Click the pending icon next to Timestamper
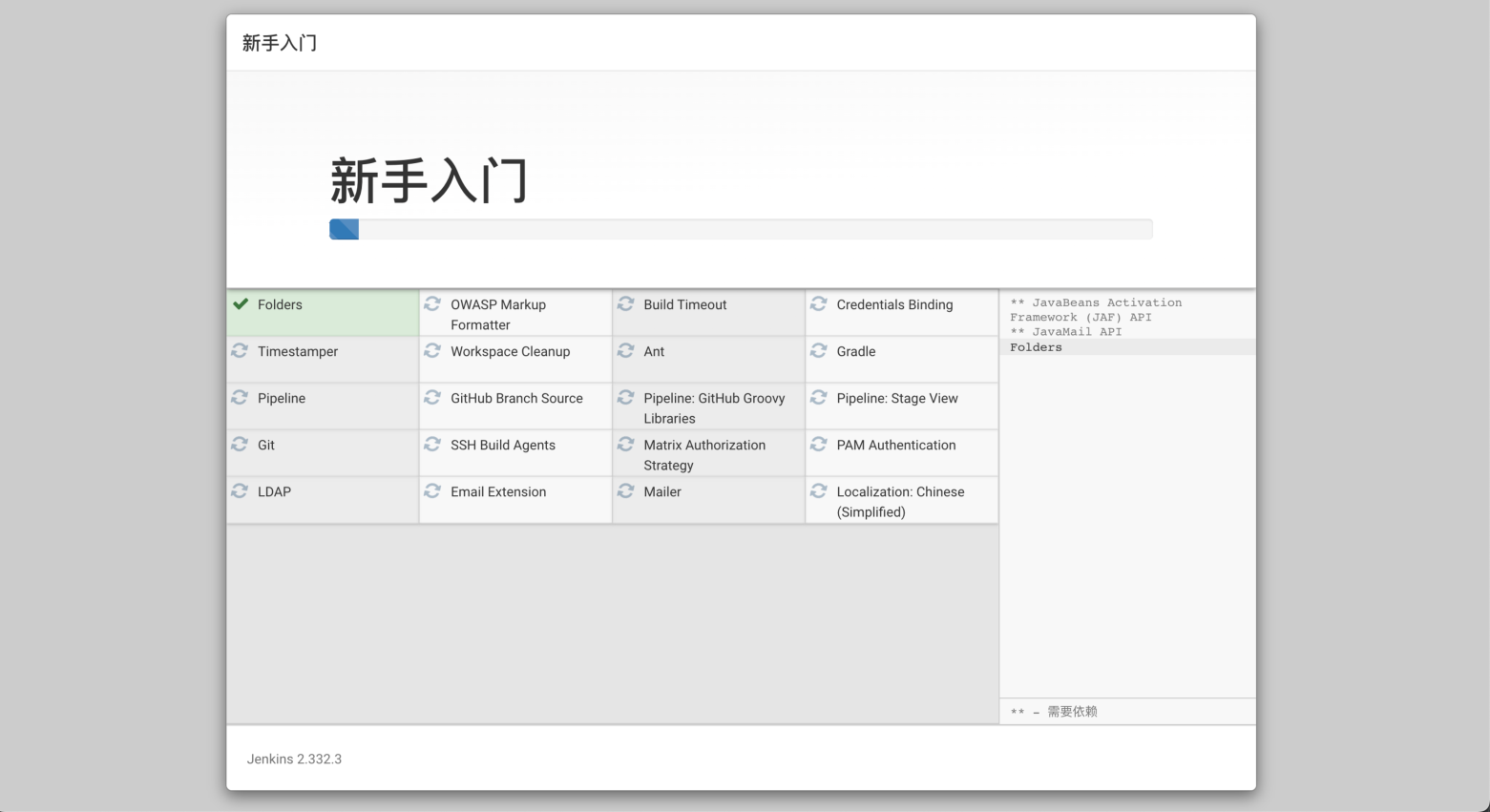 pyautogui.click(x=240, y=350)
